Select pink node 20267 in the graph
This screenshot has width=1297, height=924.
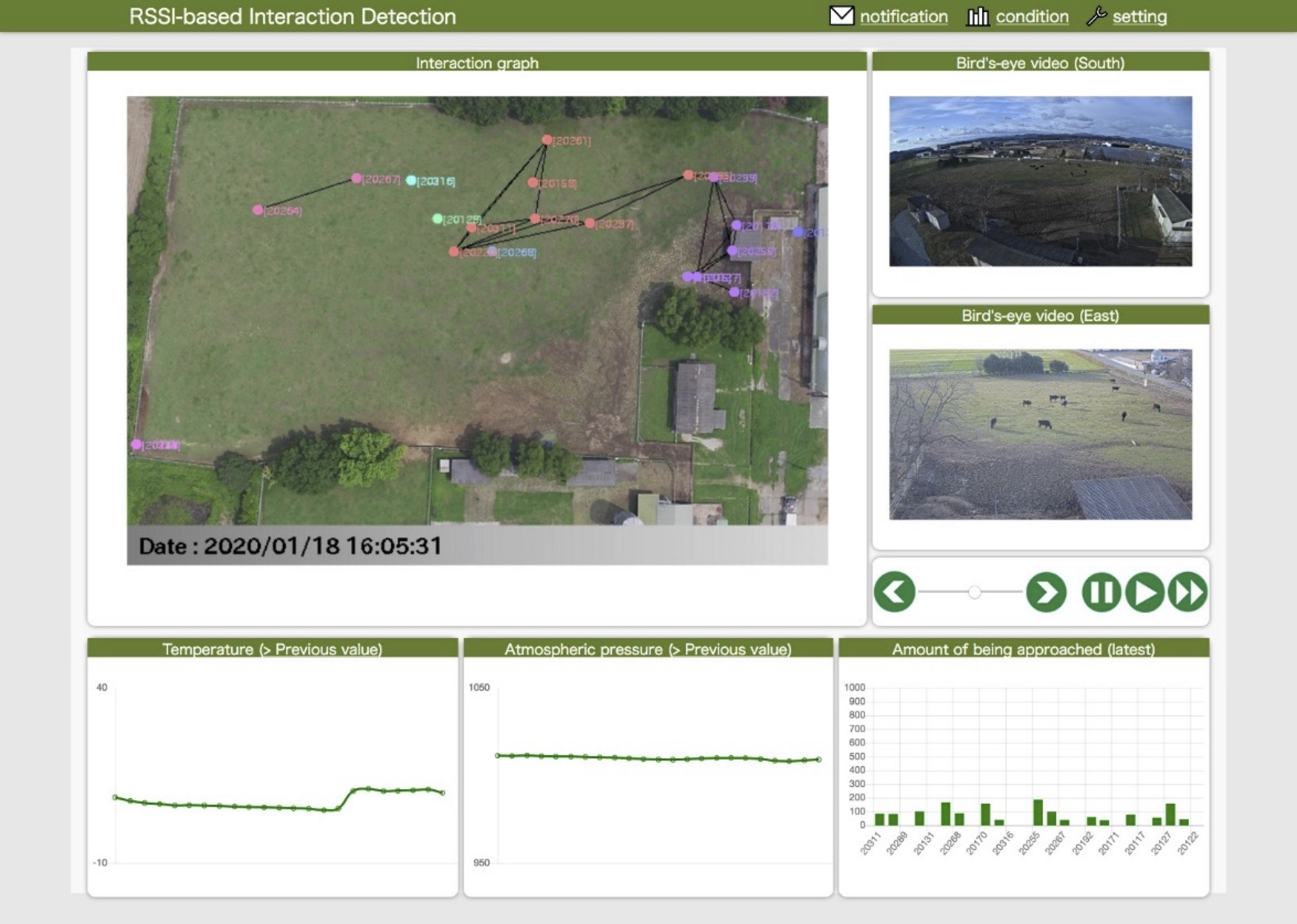point(356,178)
